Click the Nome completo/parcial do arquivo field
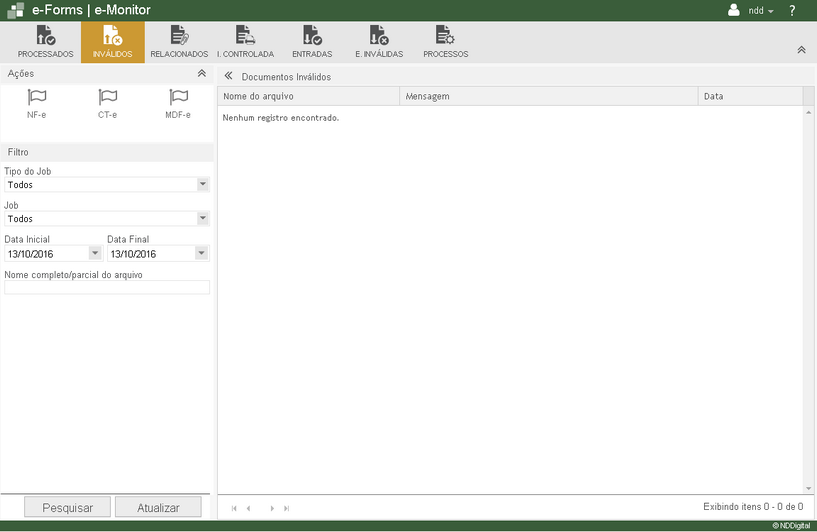 click(x=107, y=287)
